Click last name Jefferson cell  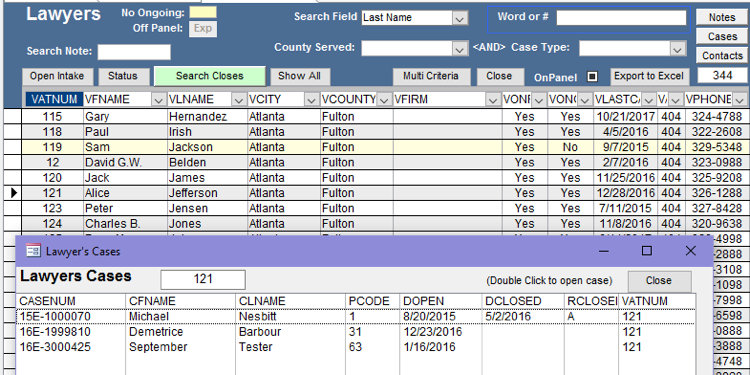[207, 193]
